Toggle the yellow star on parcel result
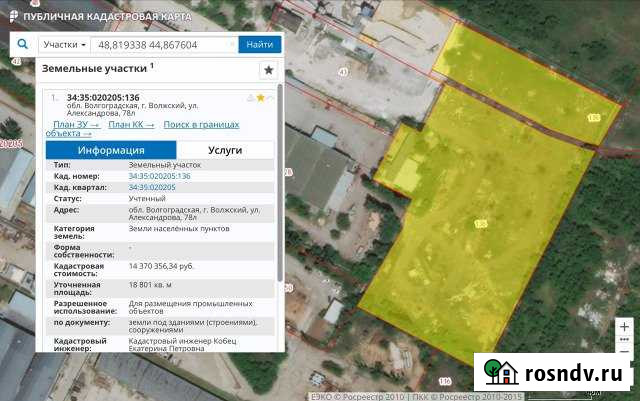 click(261, 97)
